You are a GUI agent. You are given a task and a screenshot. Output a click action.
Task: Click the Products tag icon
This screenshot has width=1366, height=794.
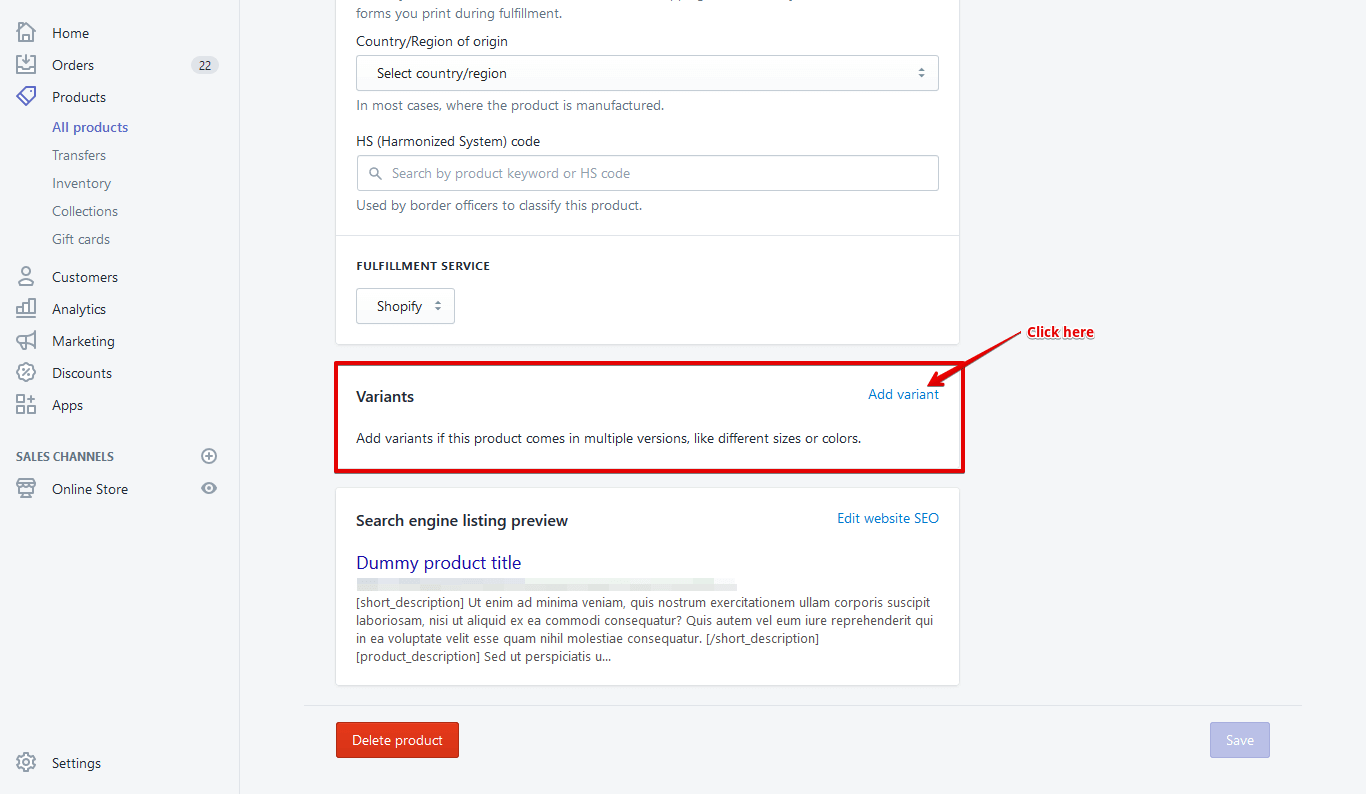point(26,96)
